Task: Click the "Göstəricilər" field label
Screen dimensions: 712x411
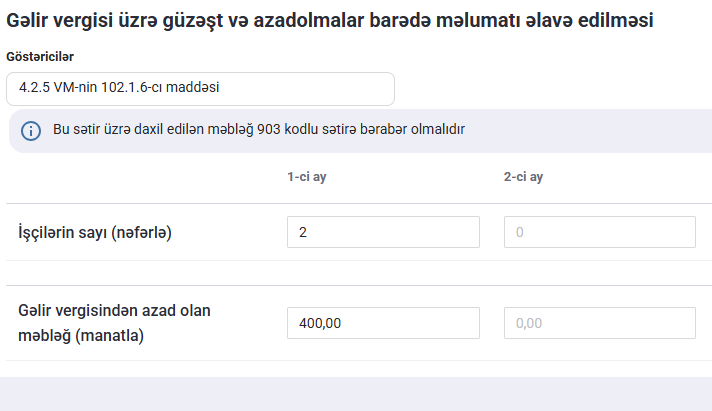Action: click(x=40, y=57)
